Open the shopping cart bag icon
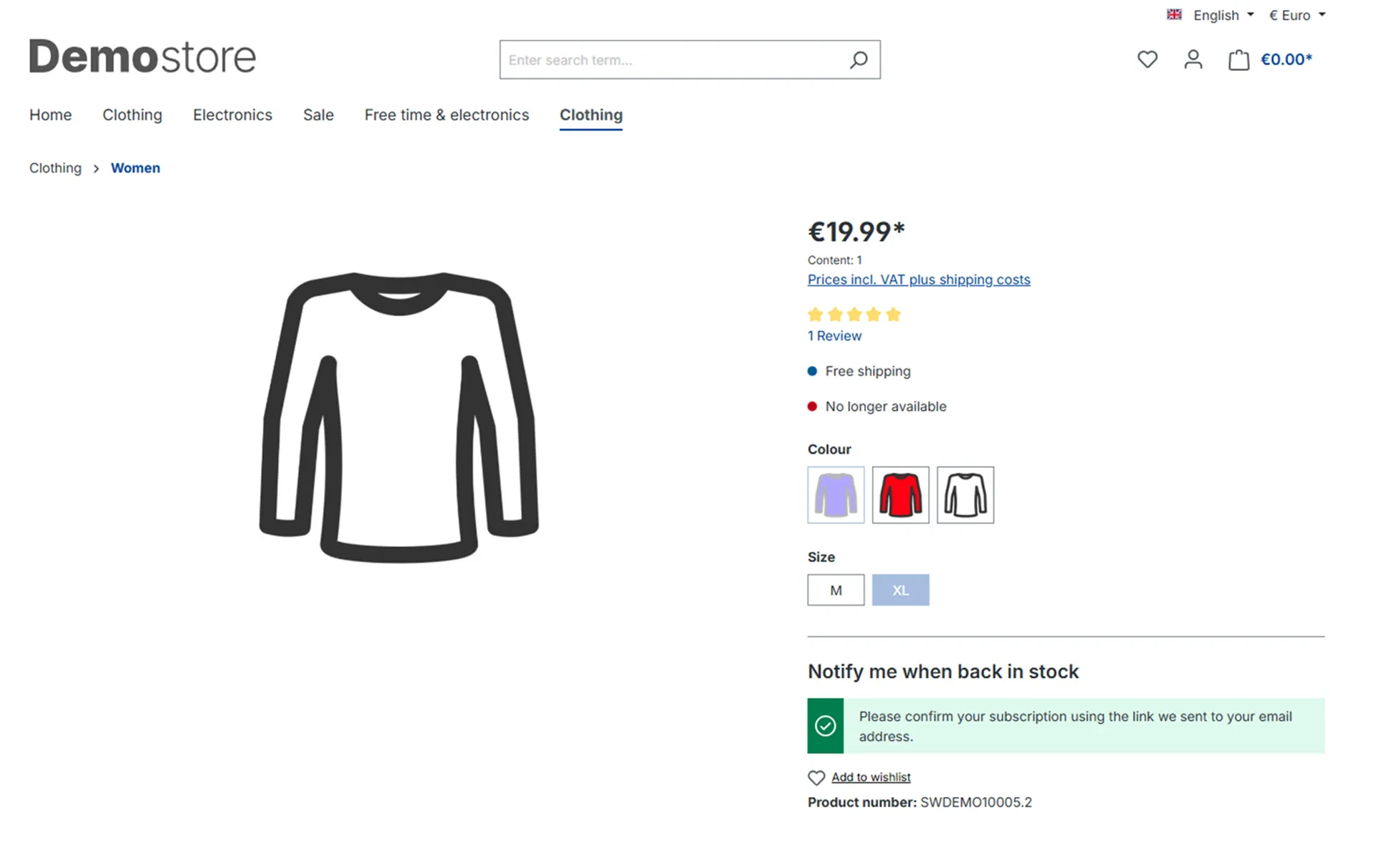This screenshot has height=868, width=1376. (x=1238, y=59)
